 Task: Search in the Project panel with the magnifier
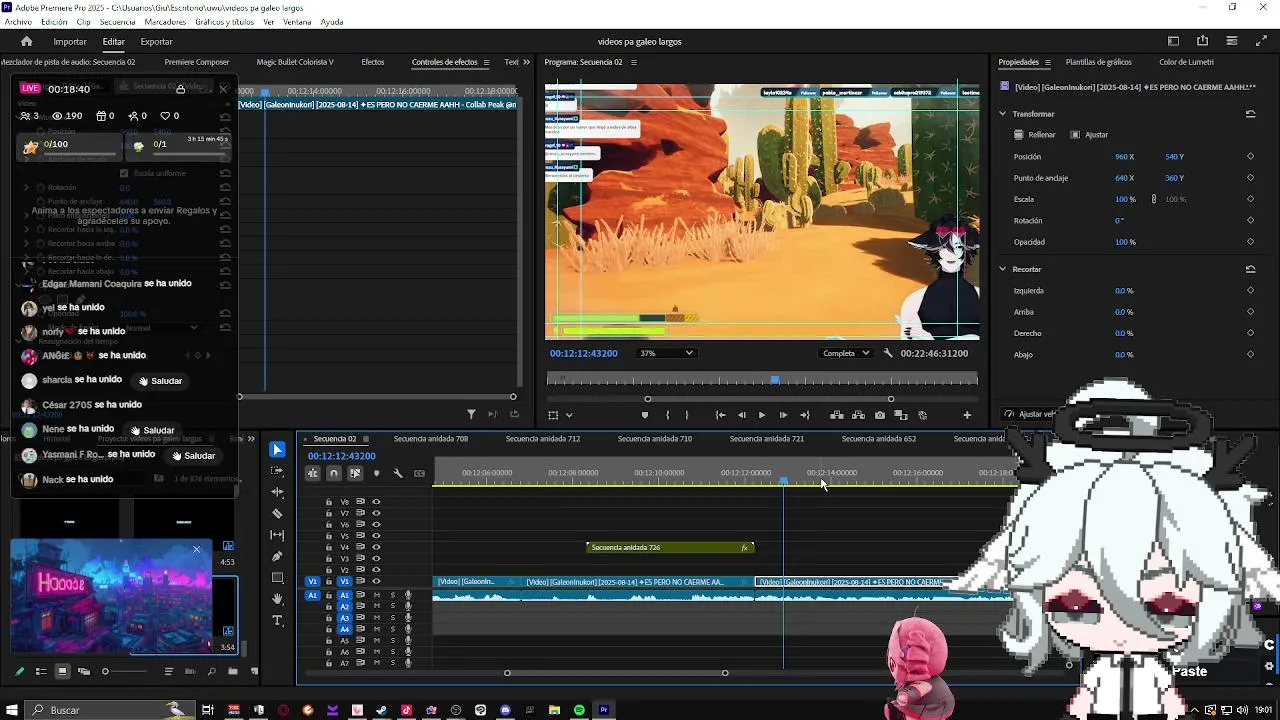212,671
